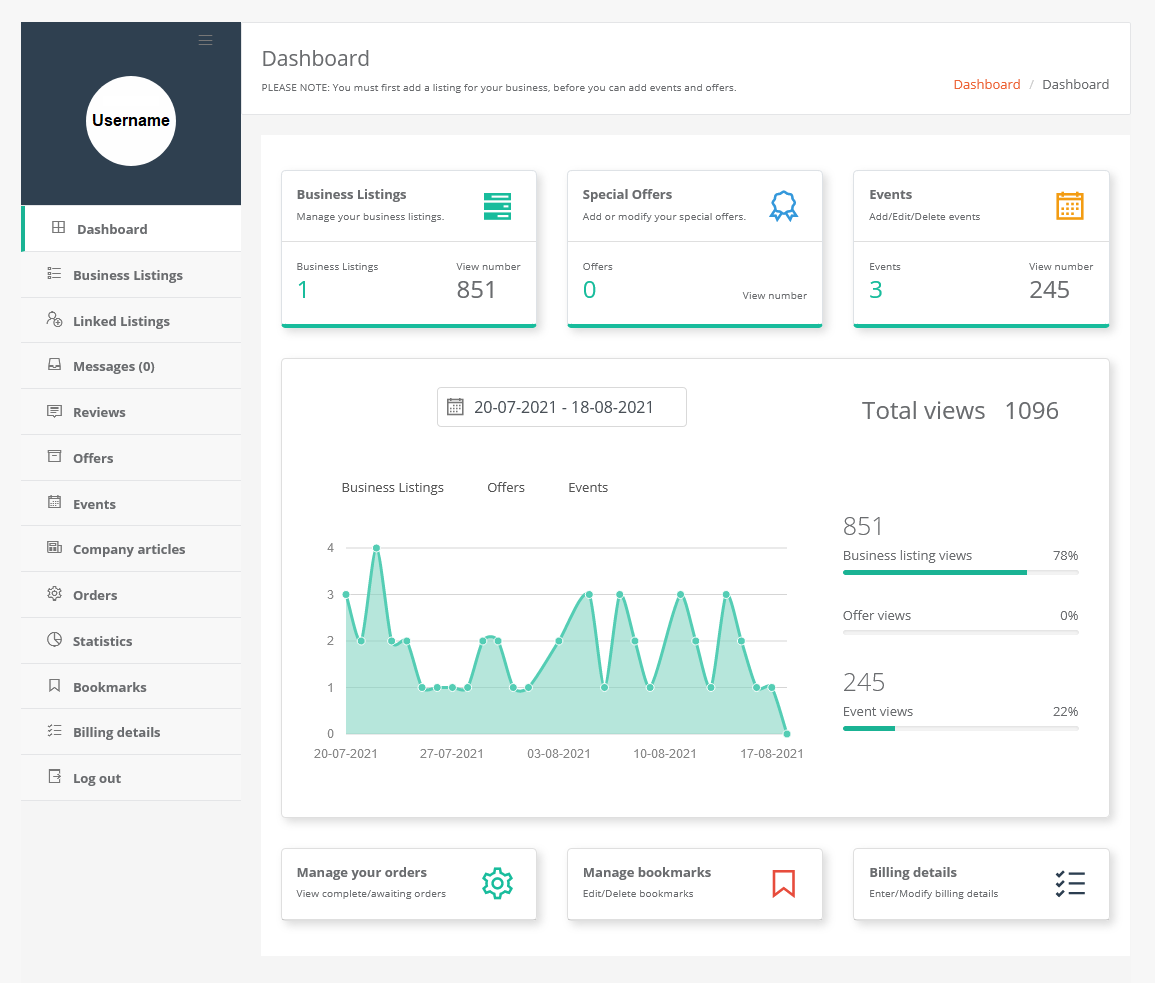Click the Orders gear icon in sidebar
1155x983 pixels.
55,593
